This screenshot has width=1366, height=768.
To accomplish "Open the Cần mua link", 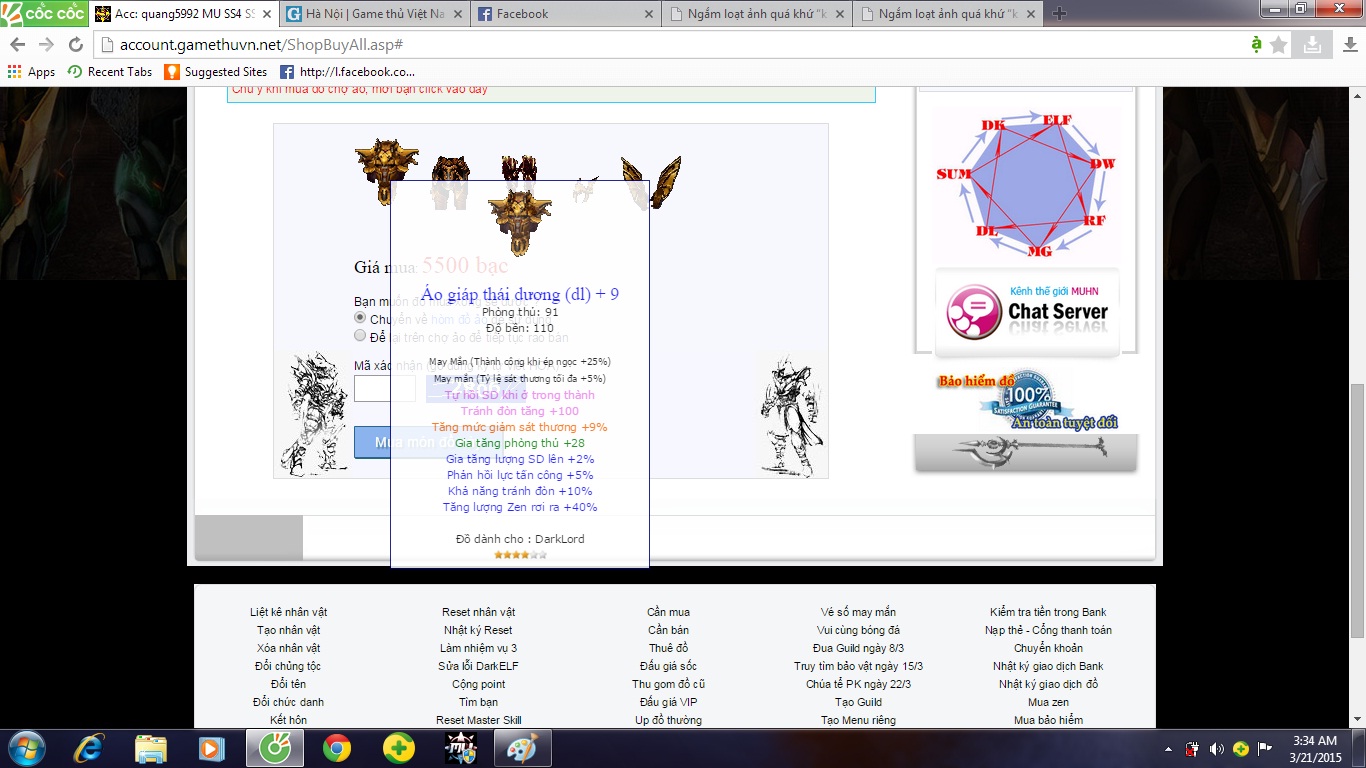I will tap(668, 612).
